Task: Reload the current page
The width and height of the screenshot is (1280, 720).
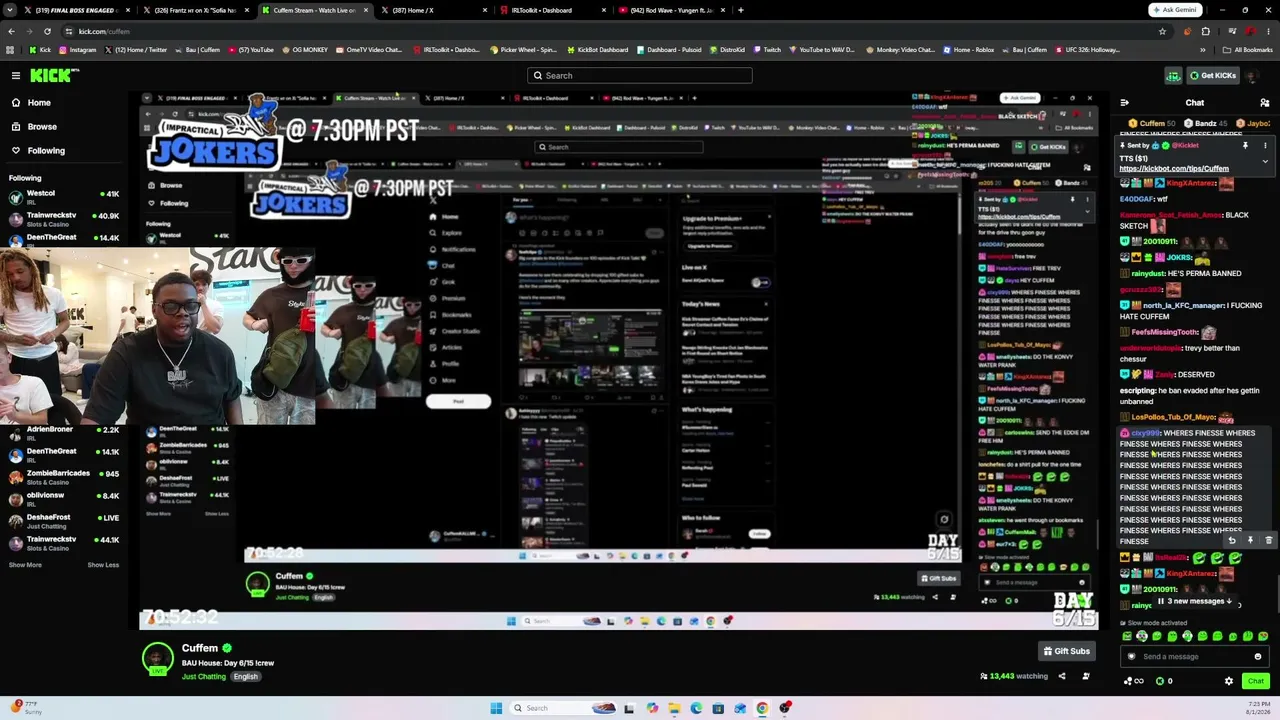Action: pyautogui.click(x=49, y=31)
